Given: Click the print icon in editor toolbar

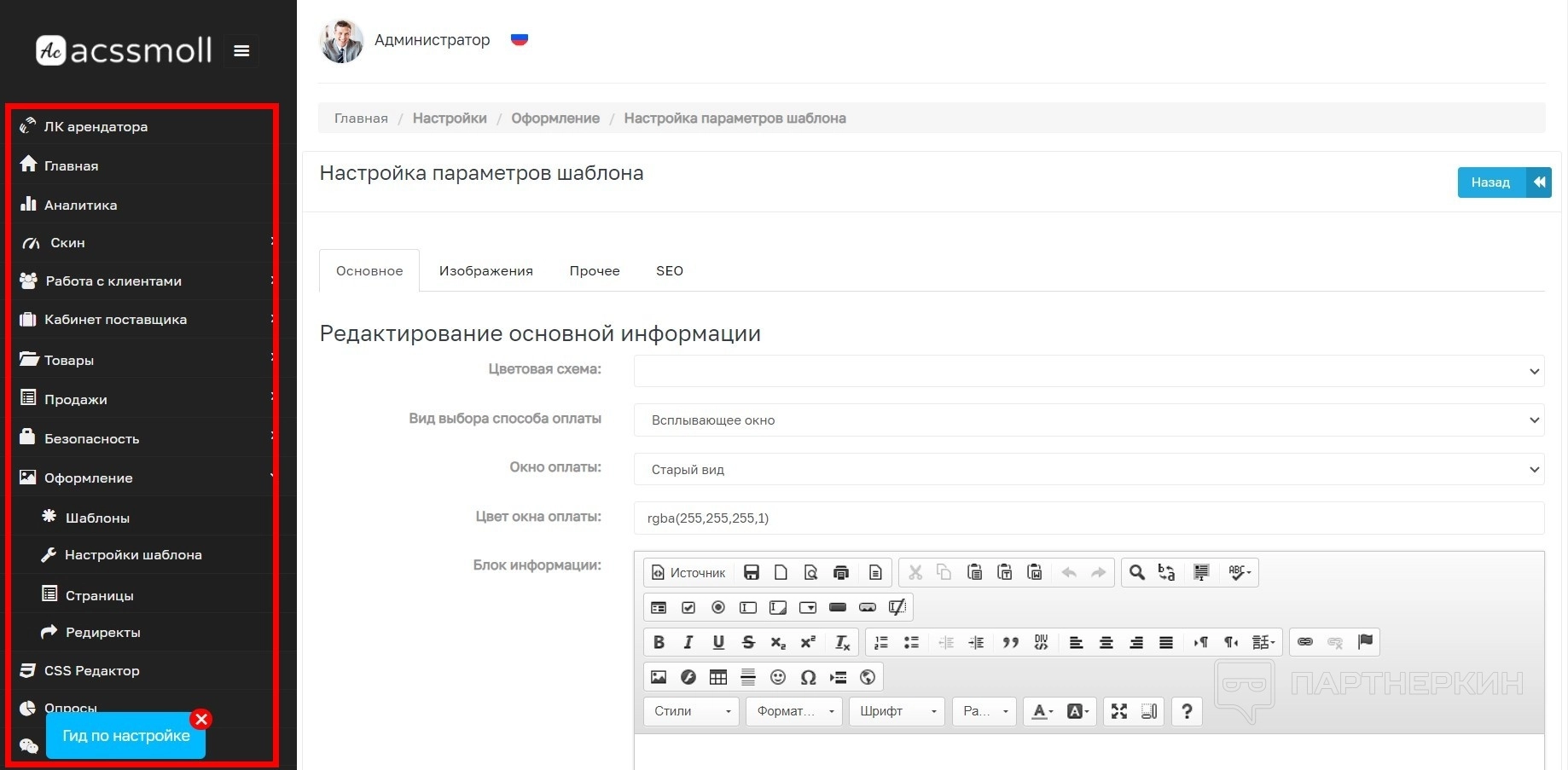Looking at the screenshot, I should (x=841, y=572).
